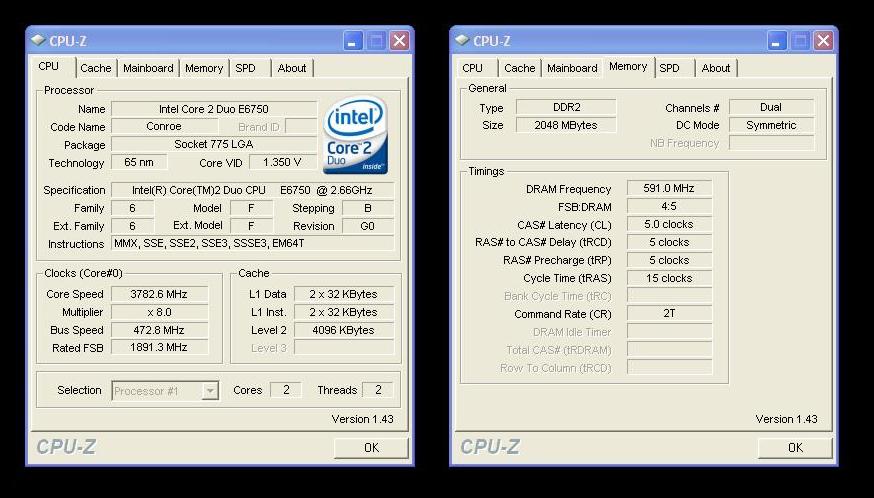Close the left CPU-Z window
The height and width of the screenshot is (498, 874).
click(x=399, y=41)
